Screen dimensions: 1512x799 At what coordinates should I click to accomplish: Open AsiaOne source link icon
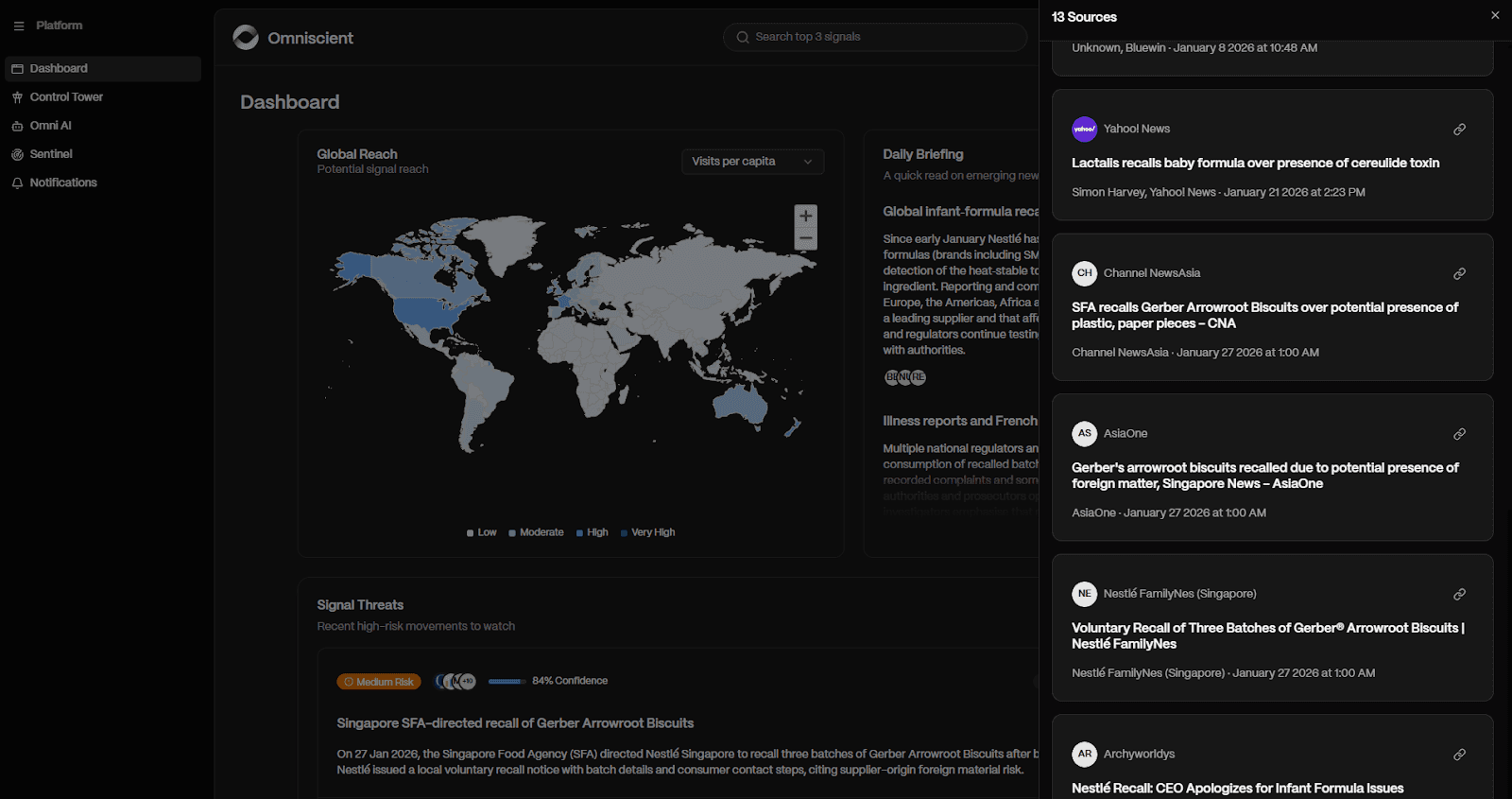[1459, 434]
